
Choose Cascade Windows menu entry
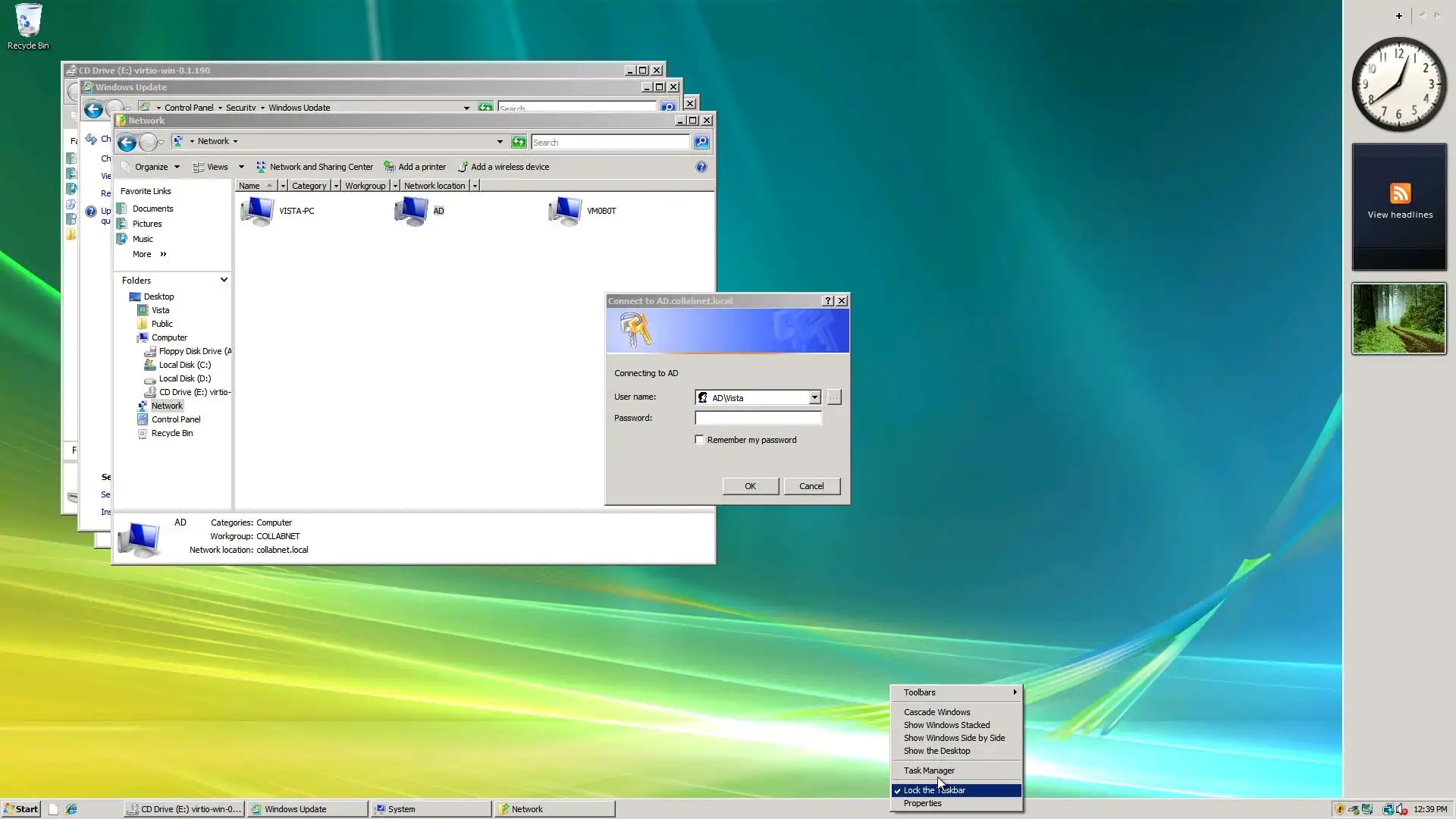click(937, 712)
